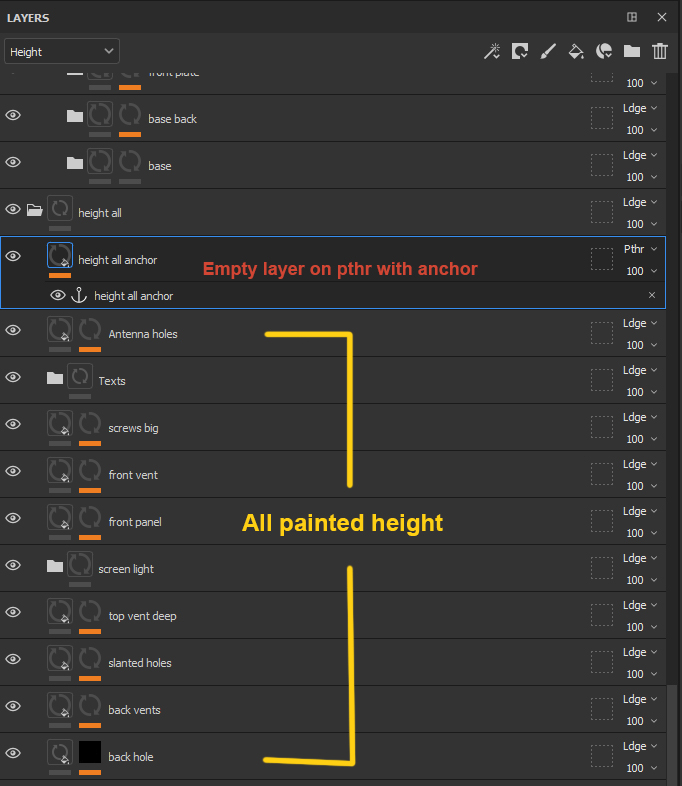Image resolution: width=682 pixels, height=786 pixels.
Task: Open Ldge blend mode dropdown for base back
Action: (x=640, y=108)
